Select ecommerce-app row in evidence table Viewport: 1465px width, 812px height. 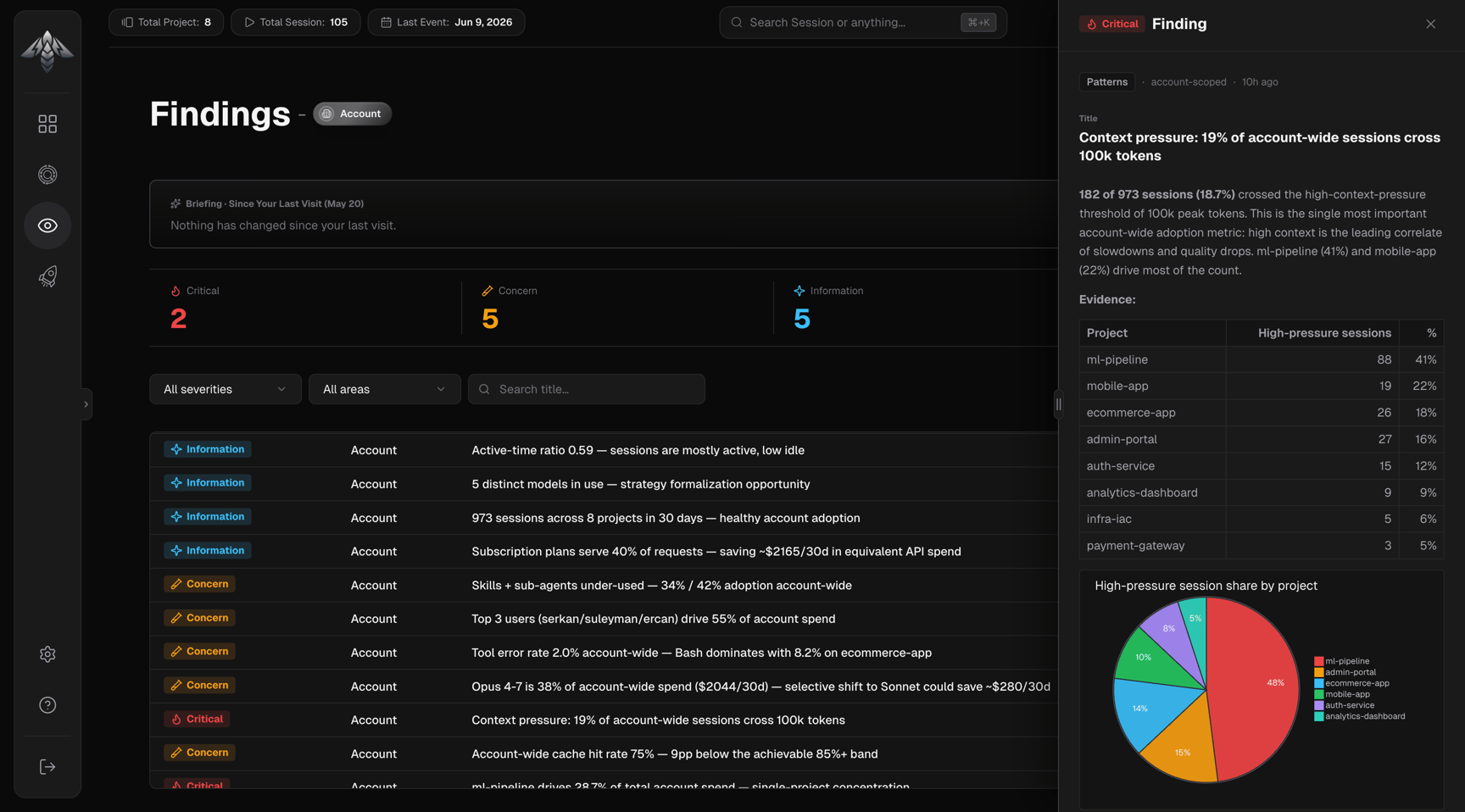[x=1262, y=413]
